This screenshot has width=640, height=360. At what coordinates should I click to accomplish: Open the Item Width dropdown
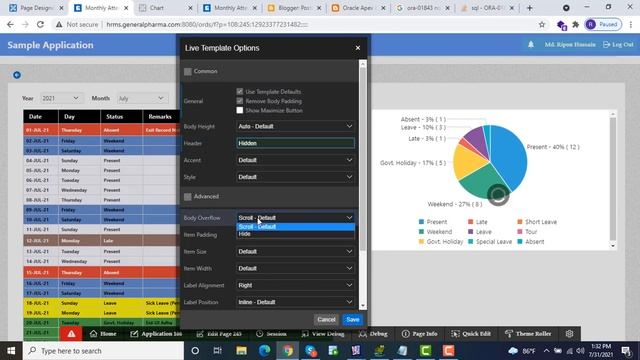(x=295, y=268)
